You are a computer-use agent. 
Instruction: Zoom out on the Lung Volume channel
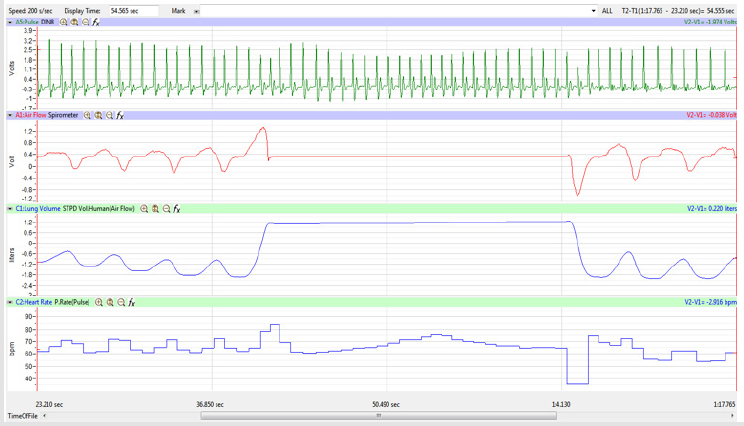coord(166,209)
